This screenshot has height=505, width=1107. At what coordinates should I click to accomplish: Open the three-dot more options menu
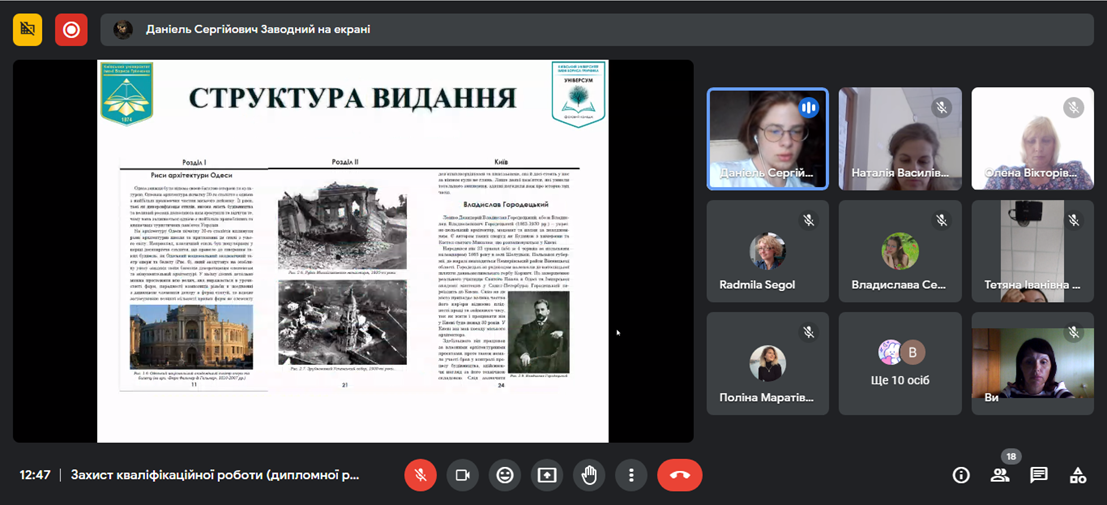pos(631,475)
